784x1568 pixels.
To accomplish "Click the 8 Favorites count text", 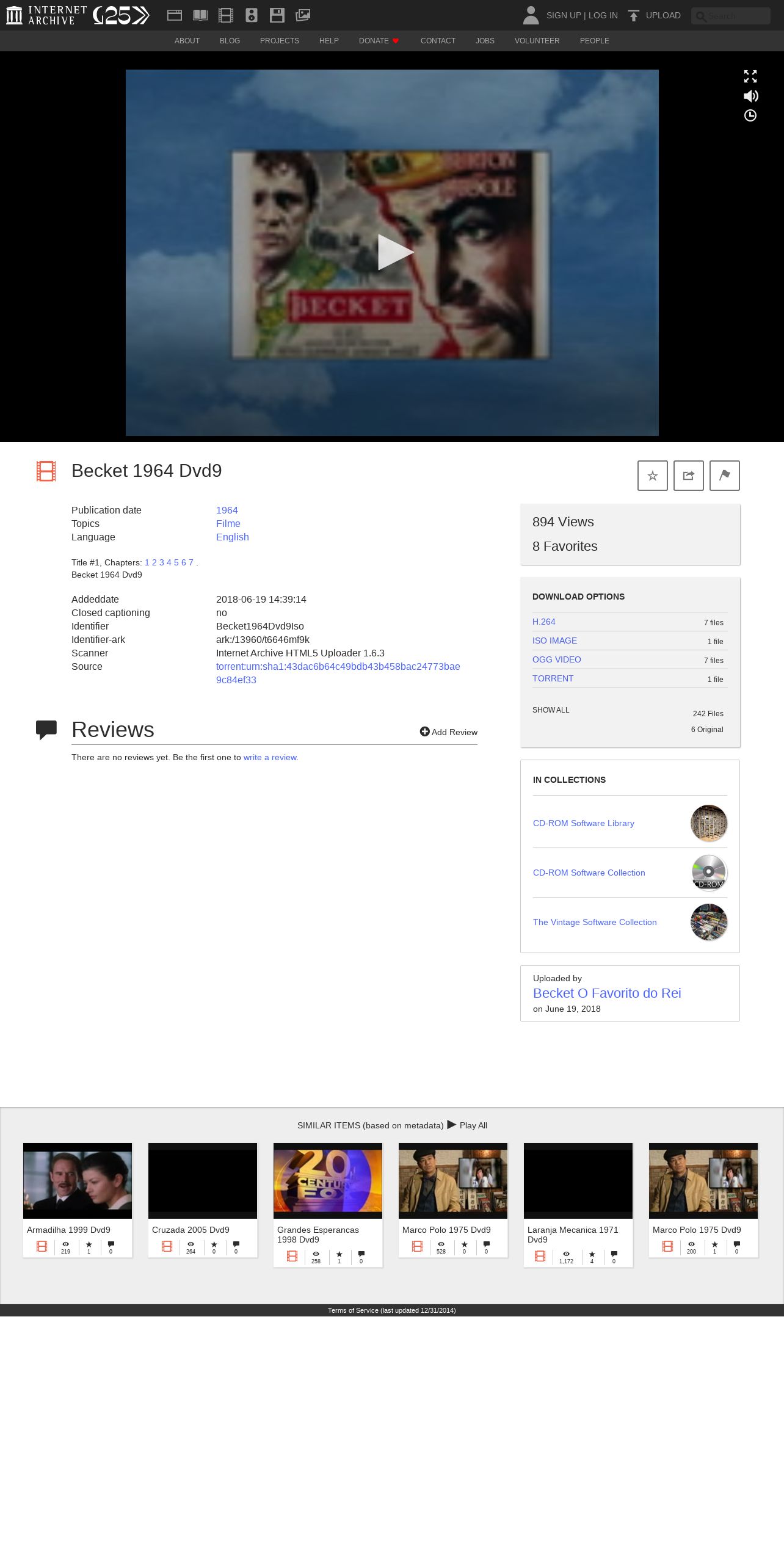I will point(565,546).
